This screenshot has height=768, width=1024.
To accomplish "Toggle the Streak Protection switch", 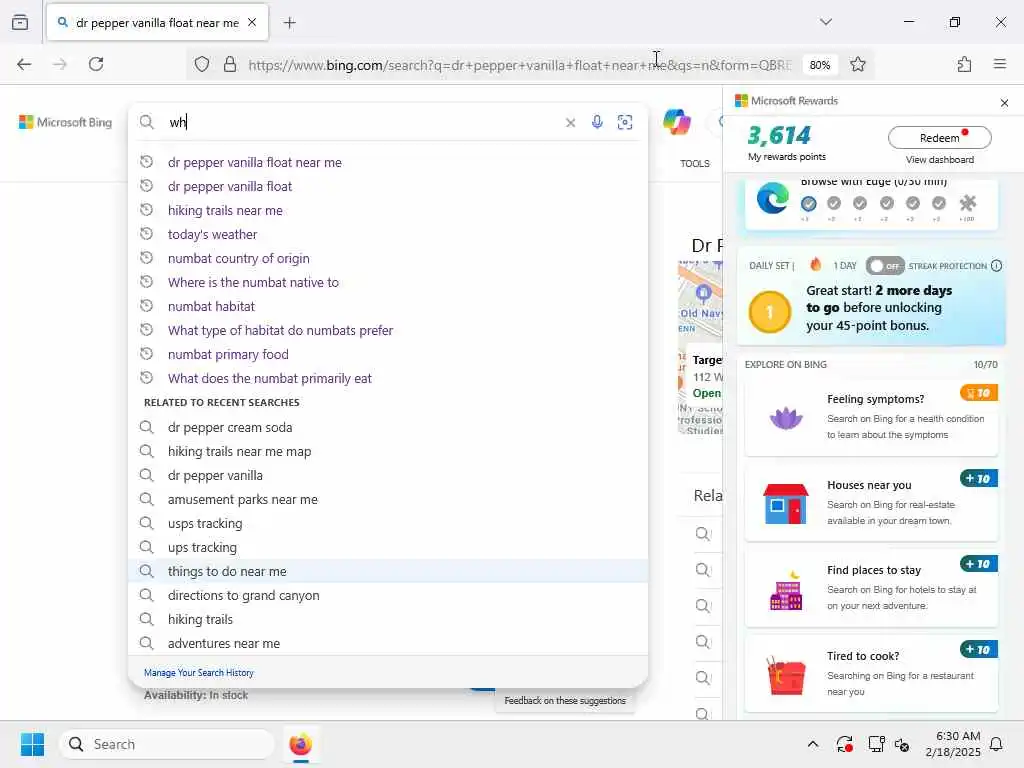I will click(884, 266).
